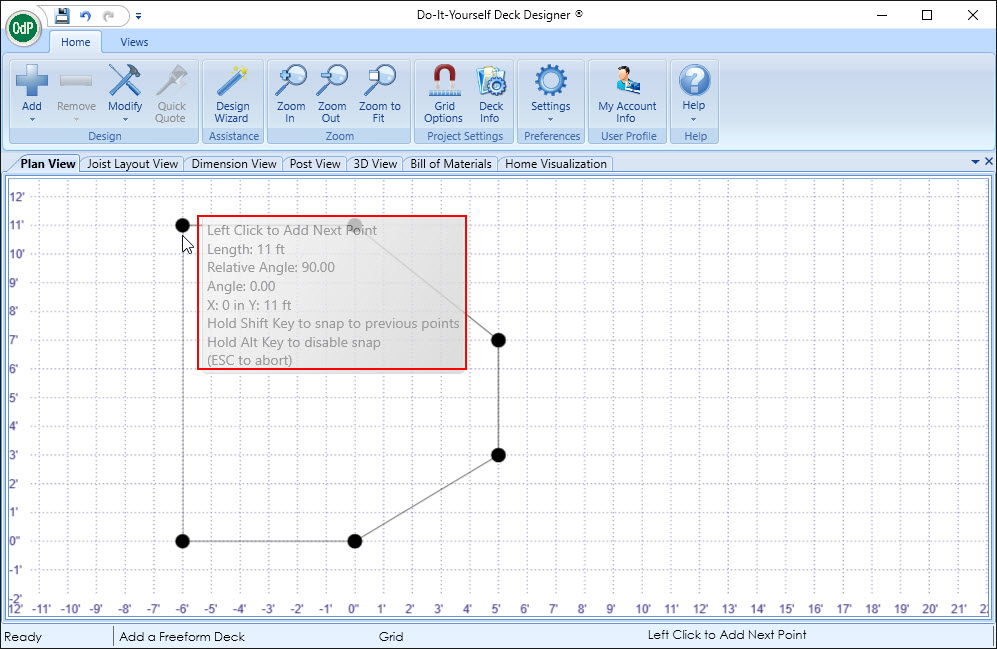The height and width of the screenshot is (649, 997).
Task: Undo last action in quick access toolbar
Action: [x=85, y=16]
